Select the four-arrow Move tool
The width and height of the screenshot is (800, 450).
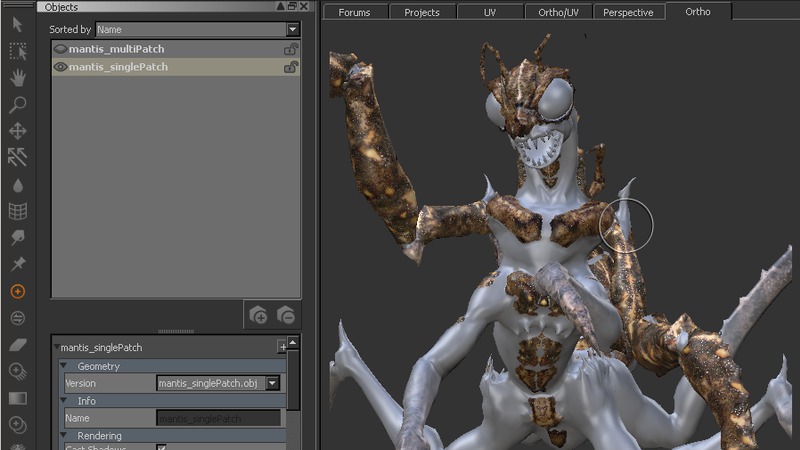coord(17,131)
